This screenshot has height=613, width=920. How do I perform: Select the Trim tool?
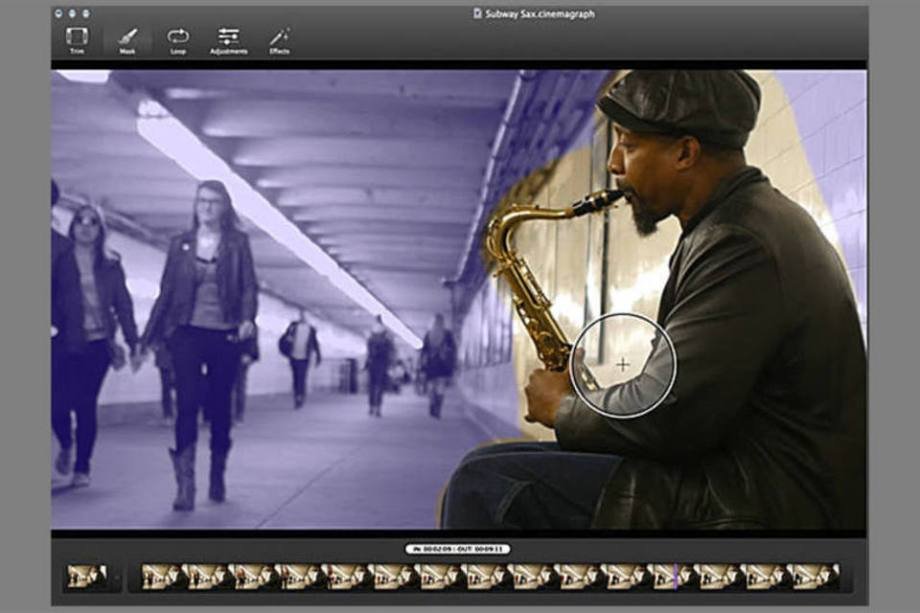(x=77, y=38)
